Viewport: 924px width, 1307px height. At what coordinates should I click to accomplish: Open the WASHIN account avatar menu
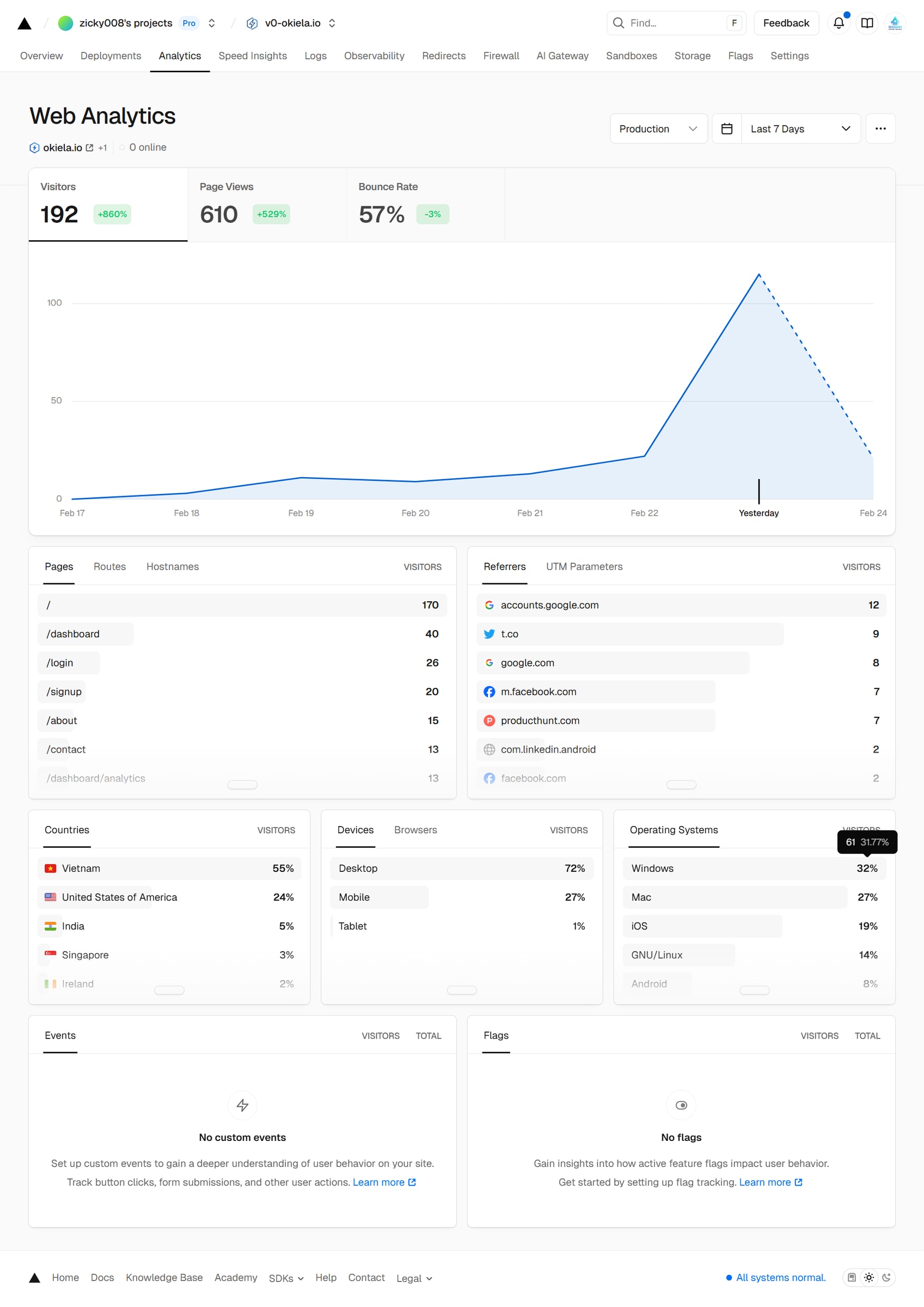coord(895,23)
